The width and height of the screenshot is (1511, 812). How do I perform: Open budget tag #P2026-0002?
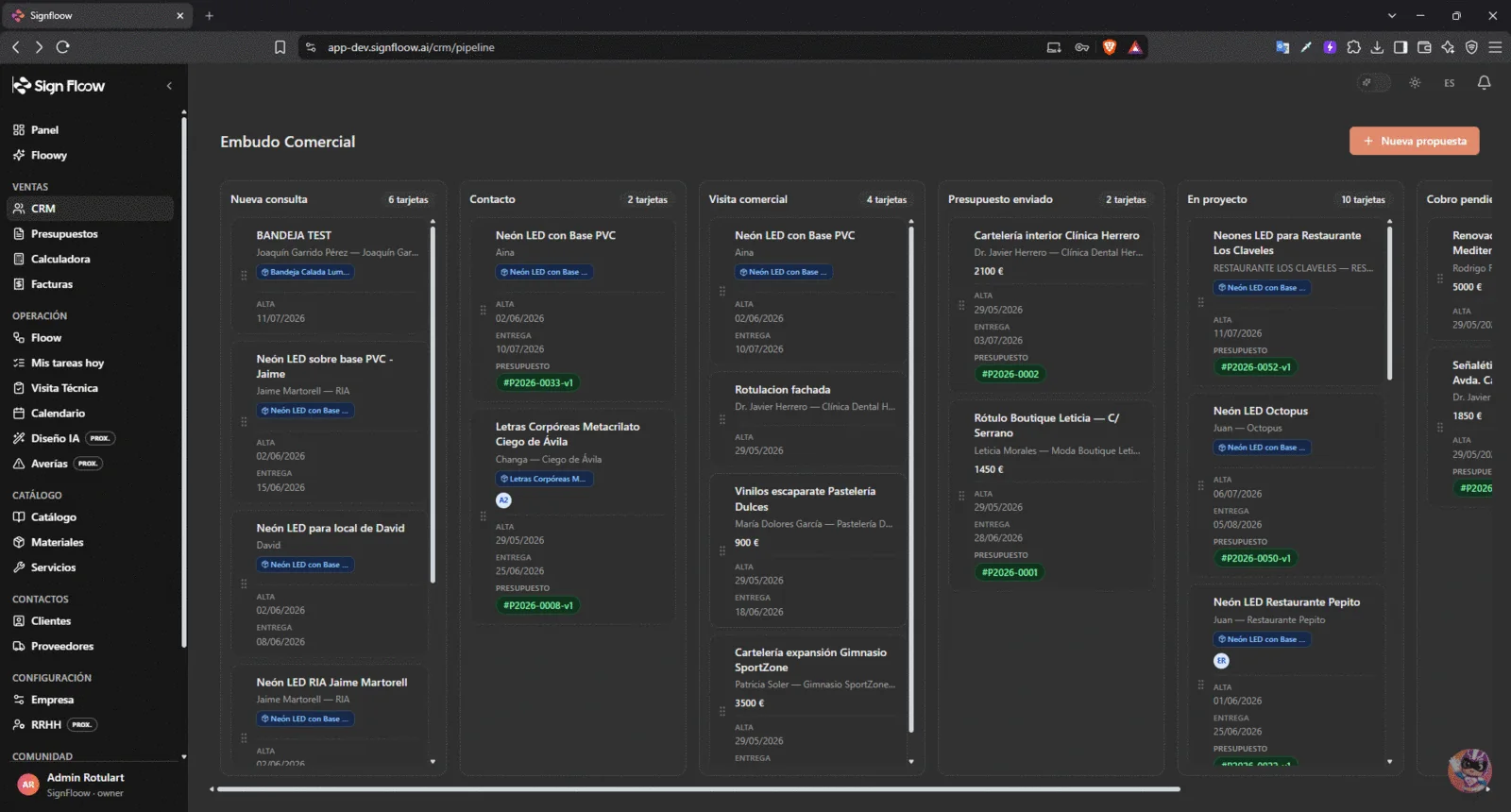pos(1010,375)
